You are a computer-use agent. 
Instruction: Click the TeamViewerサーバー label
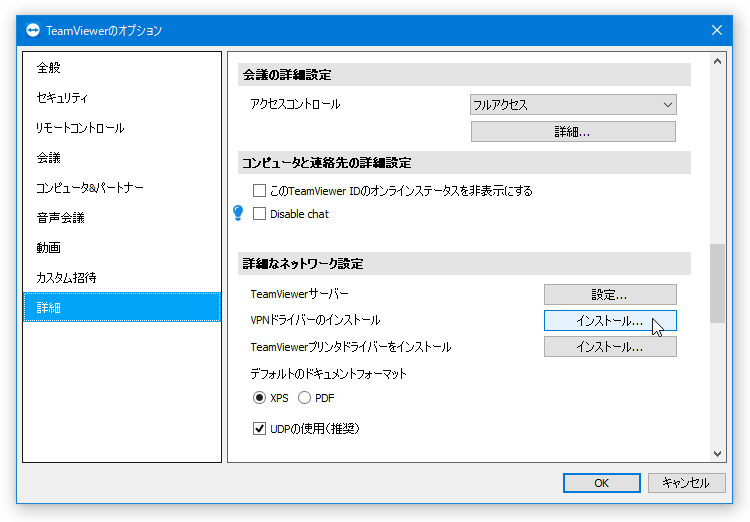click(299, 294)
